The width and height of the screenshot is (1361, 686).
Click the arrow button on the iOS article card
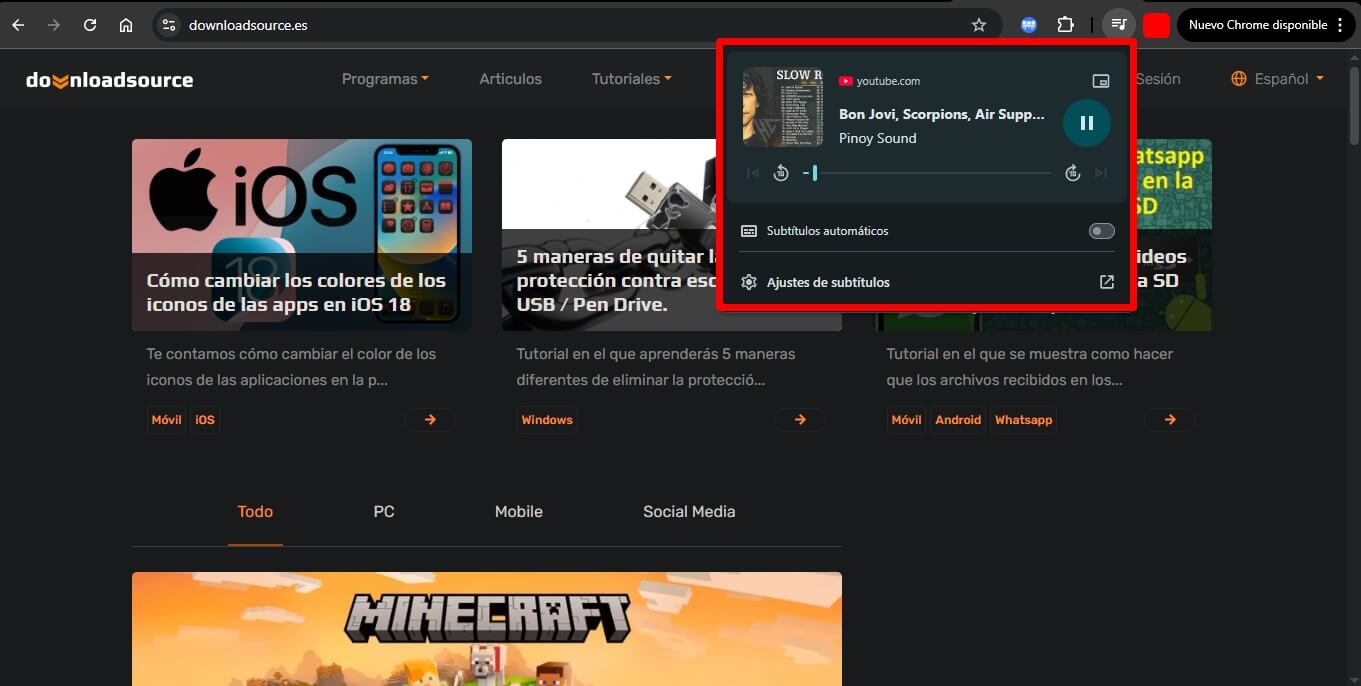430,420
